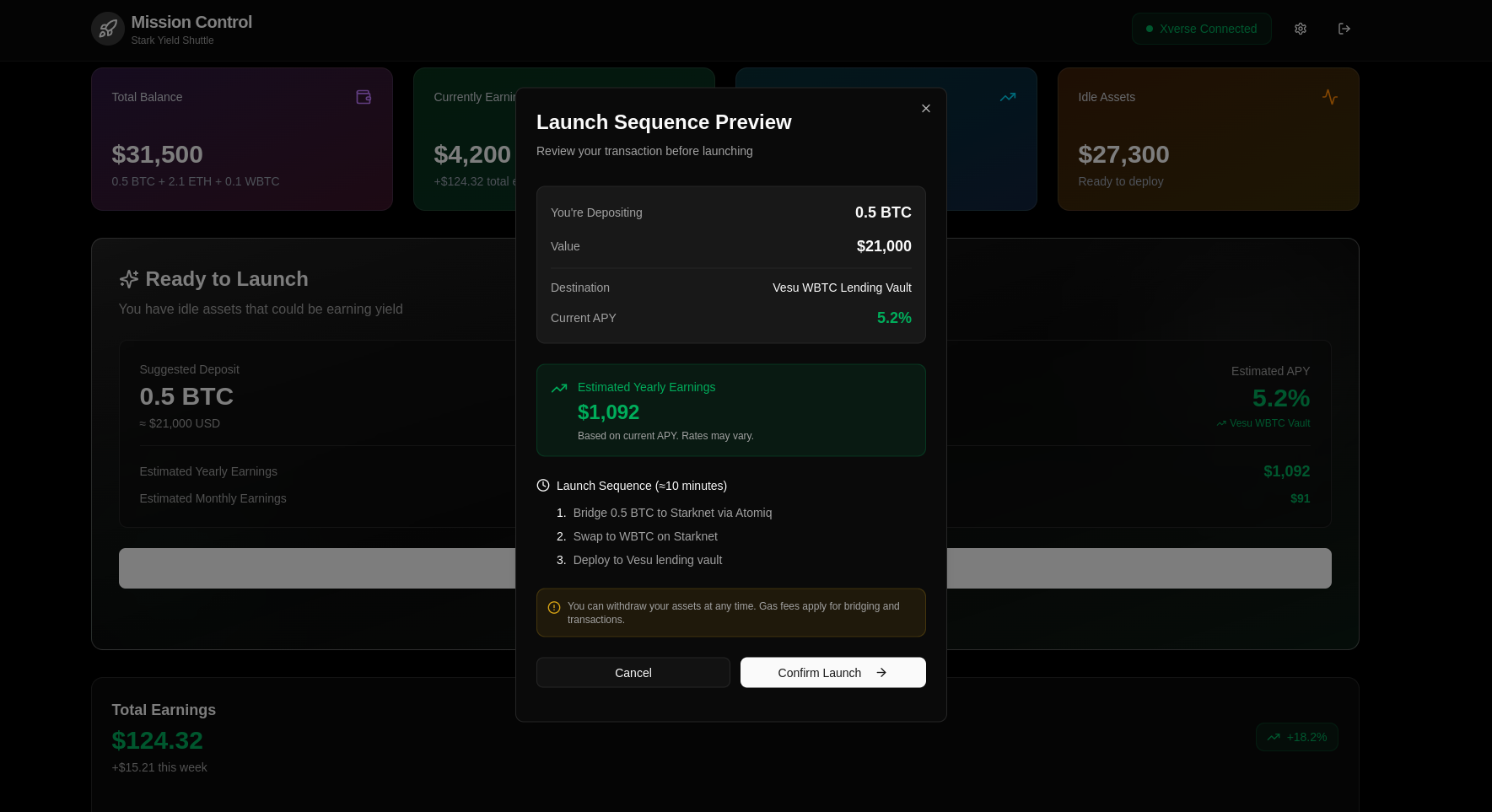Click the 0.5 BTC + 2.1 ETH + 0.1 WBTC text
Image resolution: width=1492 pixels, height=812 pixels.
coord(196,181)
